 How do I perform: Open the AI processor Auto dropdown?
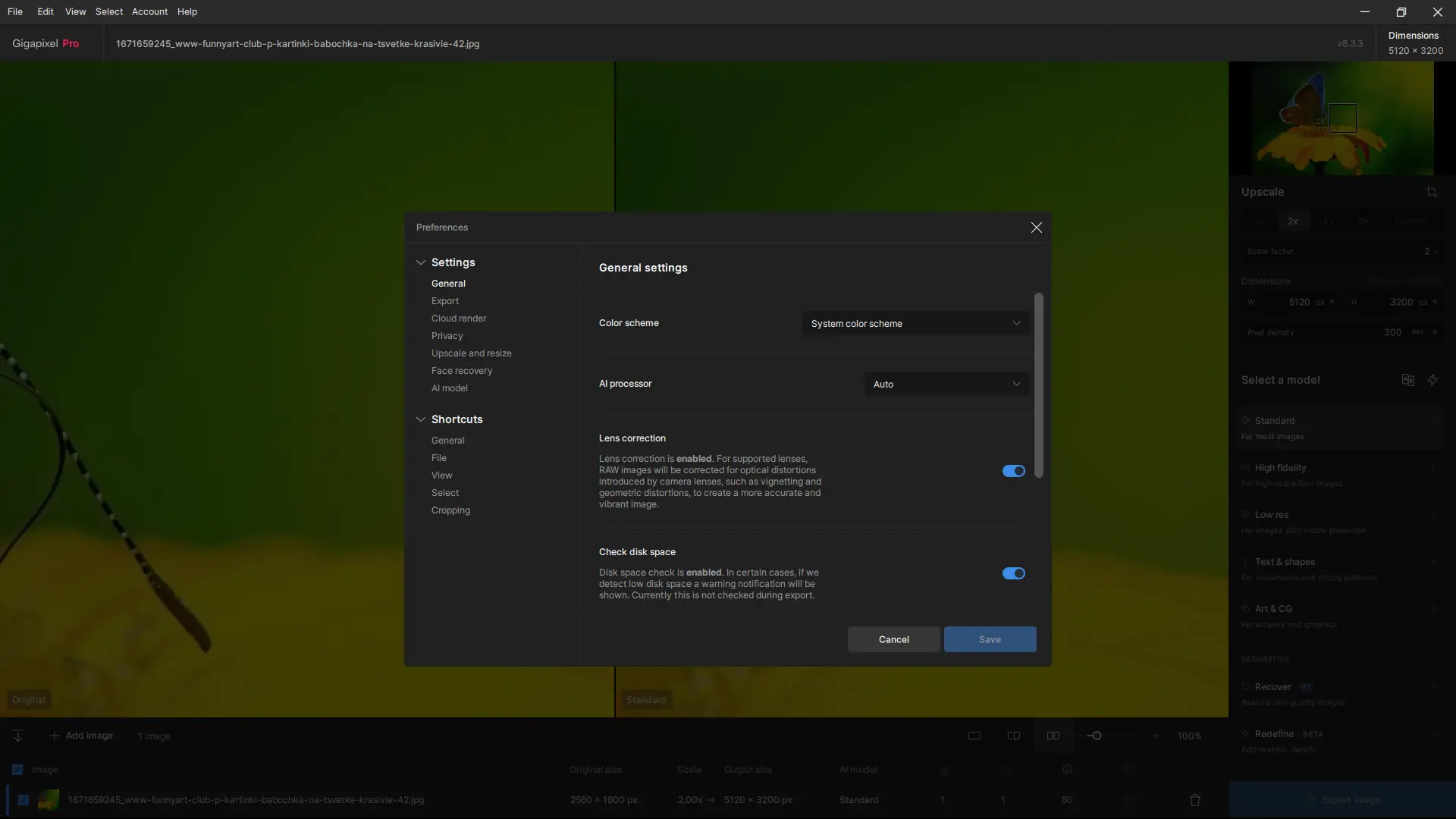coord(946,384)
